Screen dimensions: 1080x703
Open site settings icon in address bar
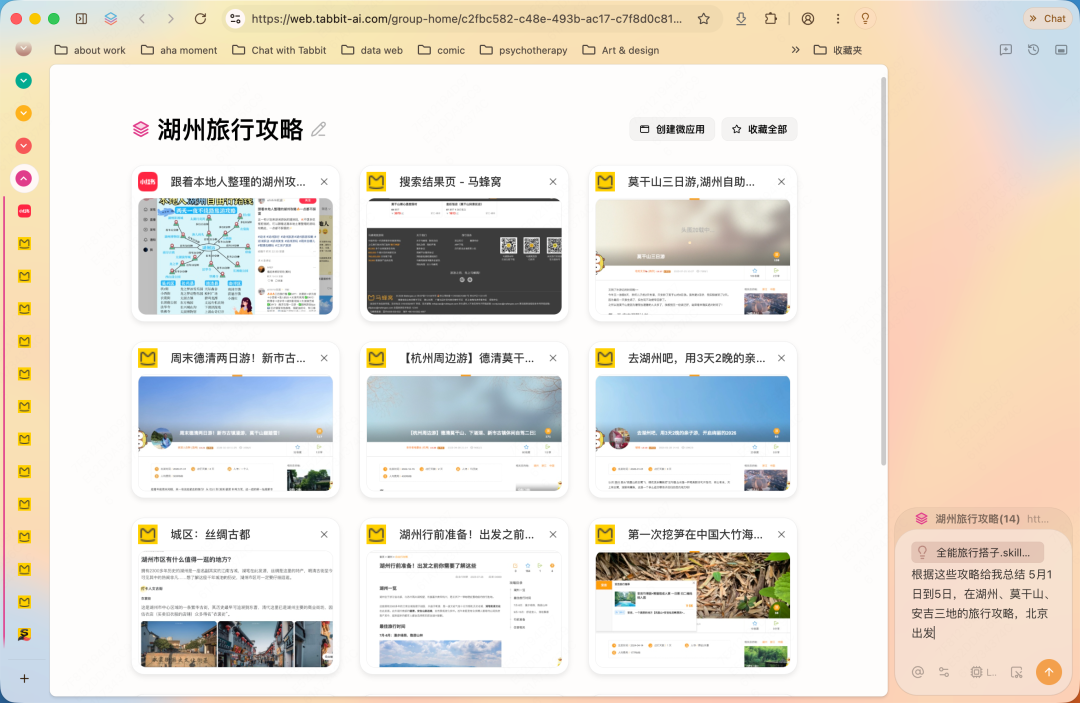click(236, 19)
